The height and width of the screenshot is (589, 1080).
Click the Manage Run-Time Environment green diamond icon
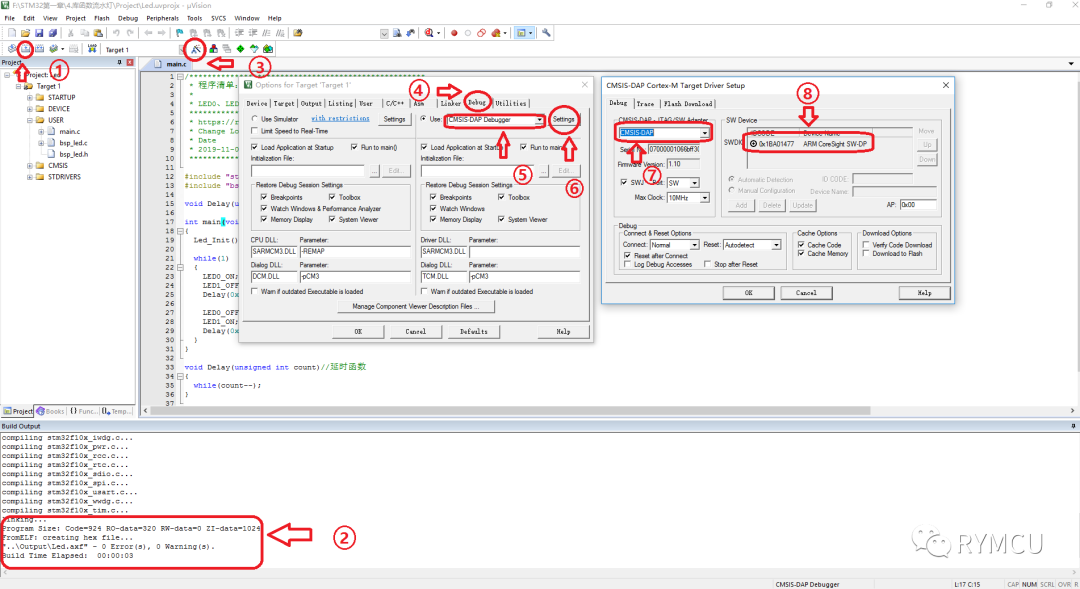pyautogui.click(x=240, y=49)
